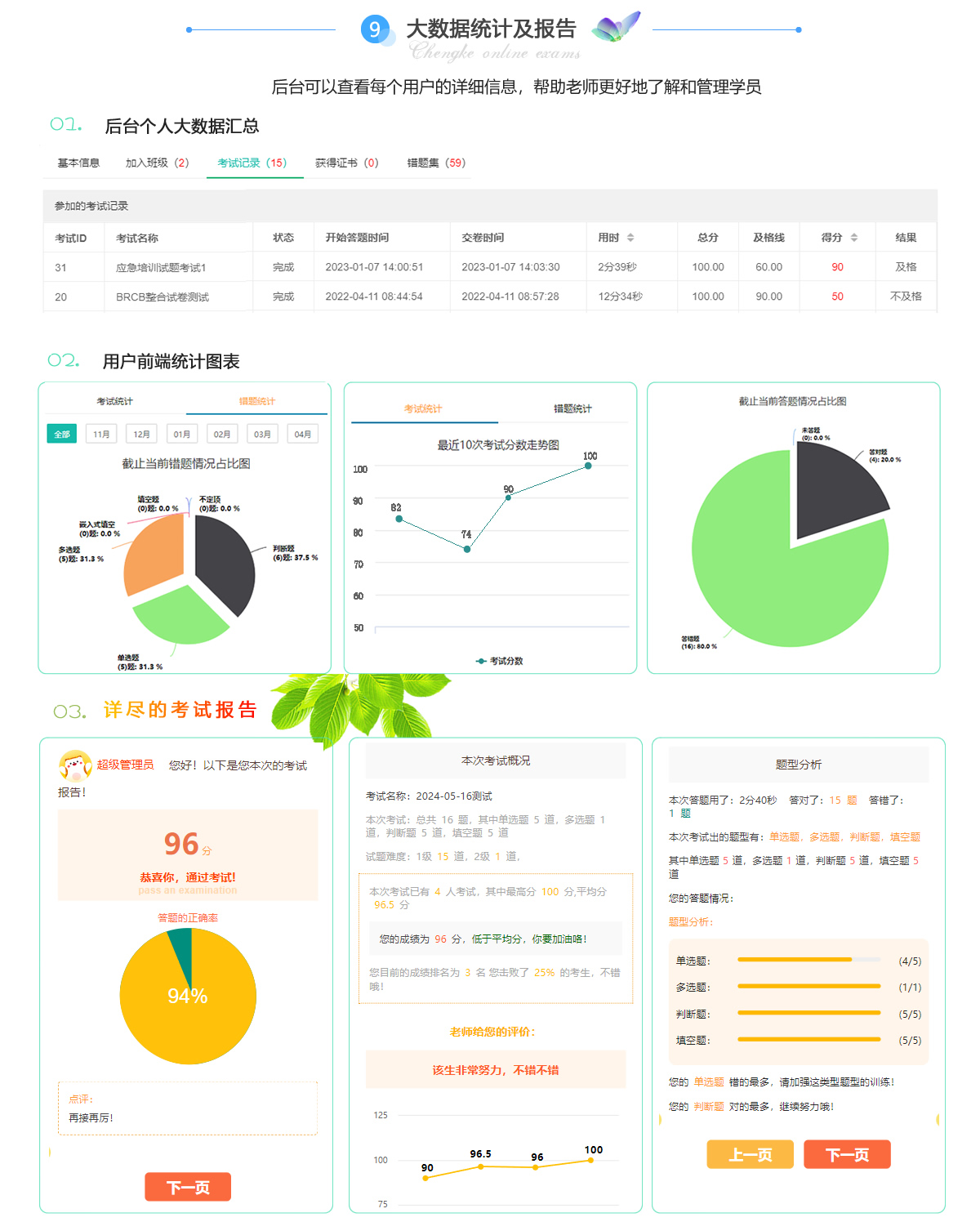
Task: Click the 单选题 progress bar
Action: pos(808,960)
